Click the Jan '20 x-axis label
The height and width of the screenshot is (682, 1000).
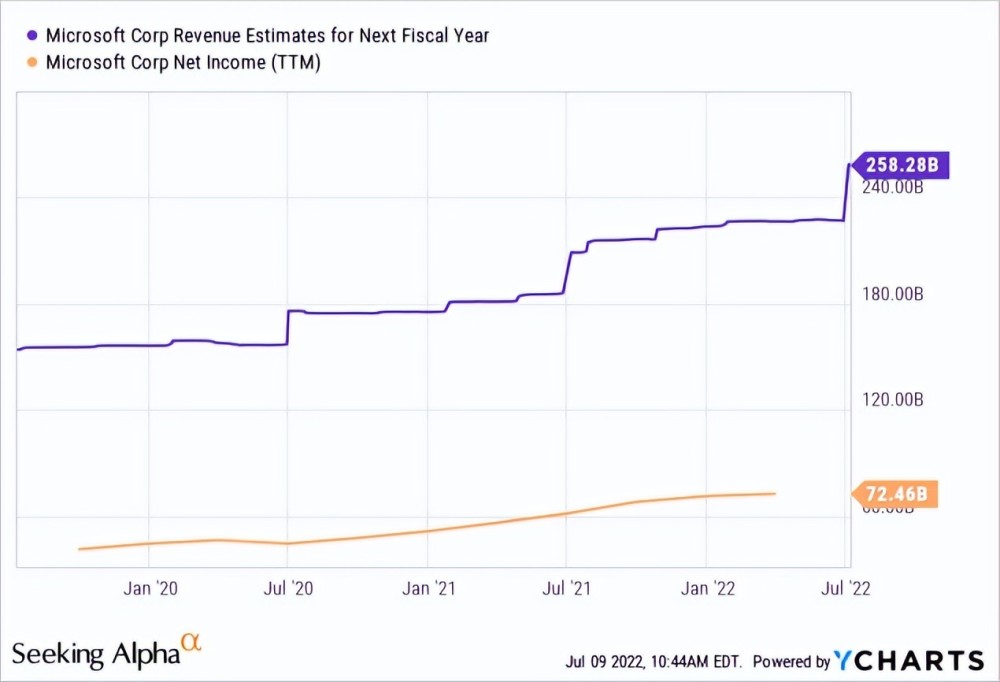(149, 588)
